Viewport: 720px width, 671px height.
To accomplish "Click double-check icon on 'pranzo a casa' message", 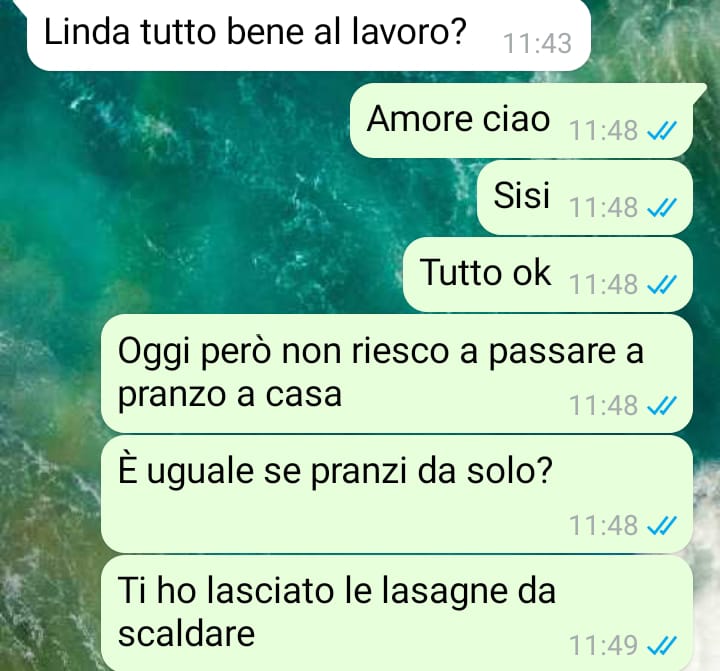I will [662, 406].
